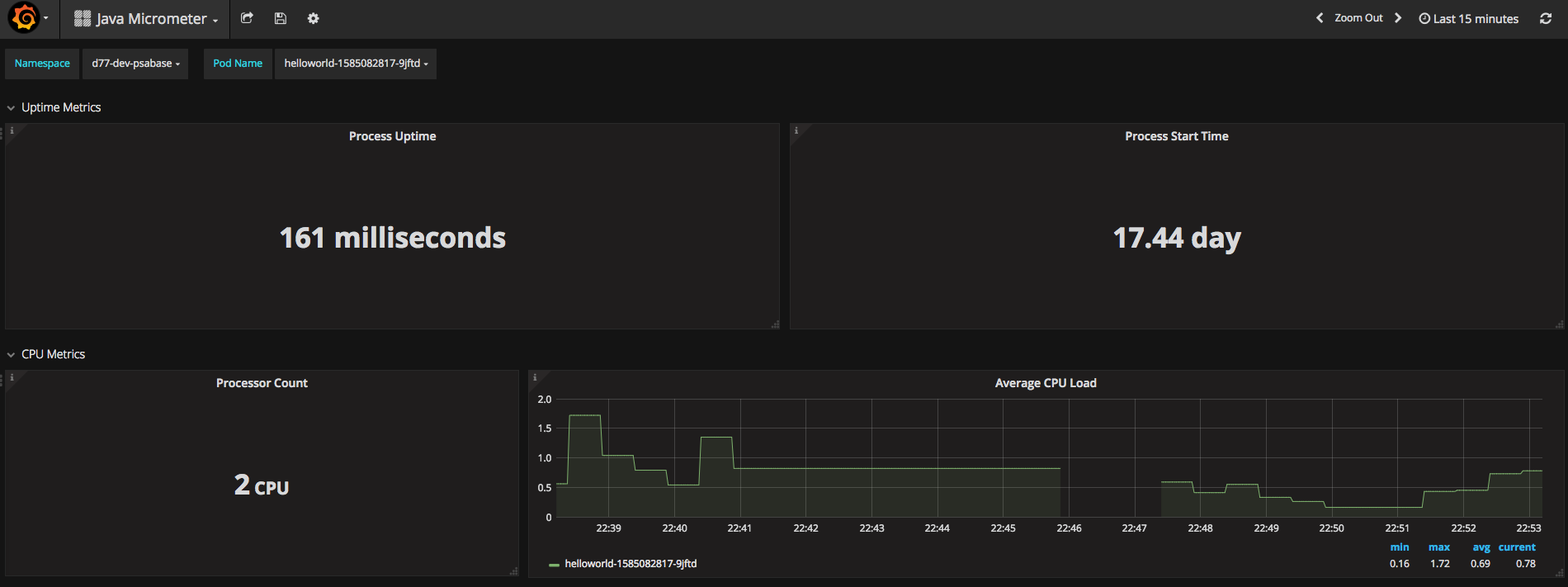
Task: Click the 1.5 y-axis label
Action: [x=545, y=428]
